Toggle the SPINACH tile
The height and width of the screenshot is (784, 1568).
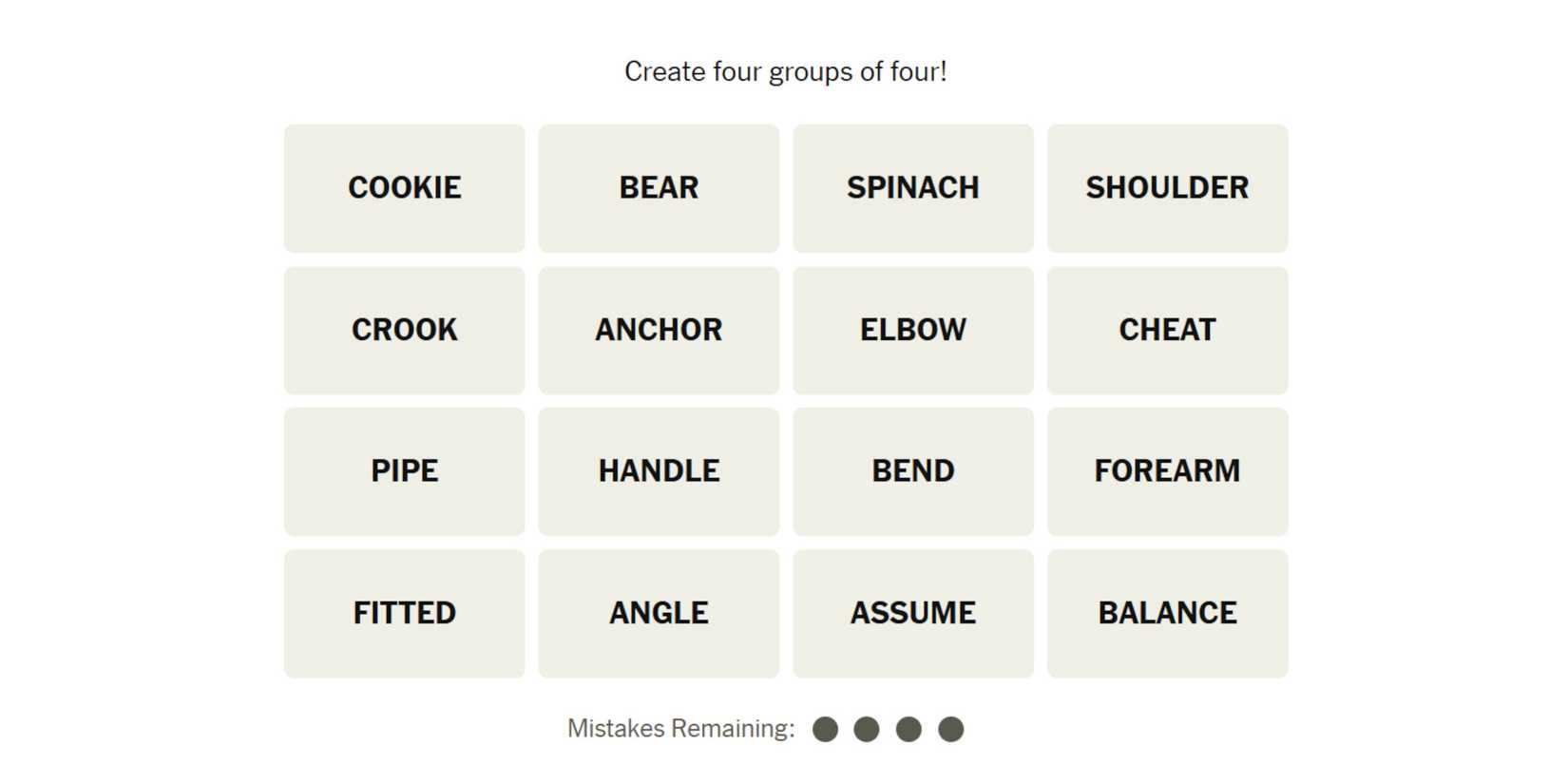pyautogui.click(x=912, y=188)
